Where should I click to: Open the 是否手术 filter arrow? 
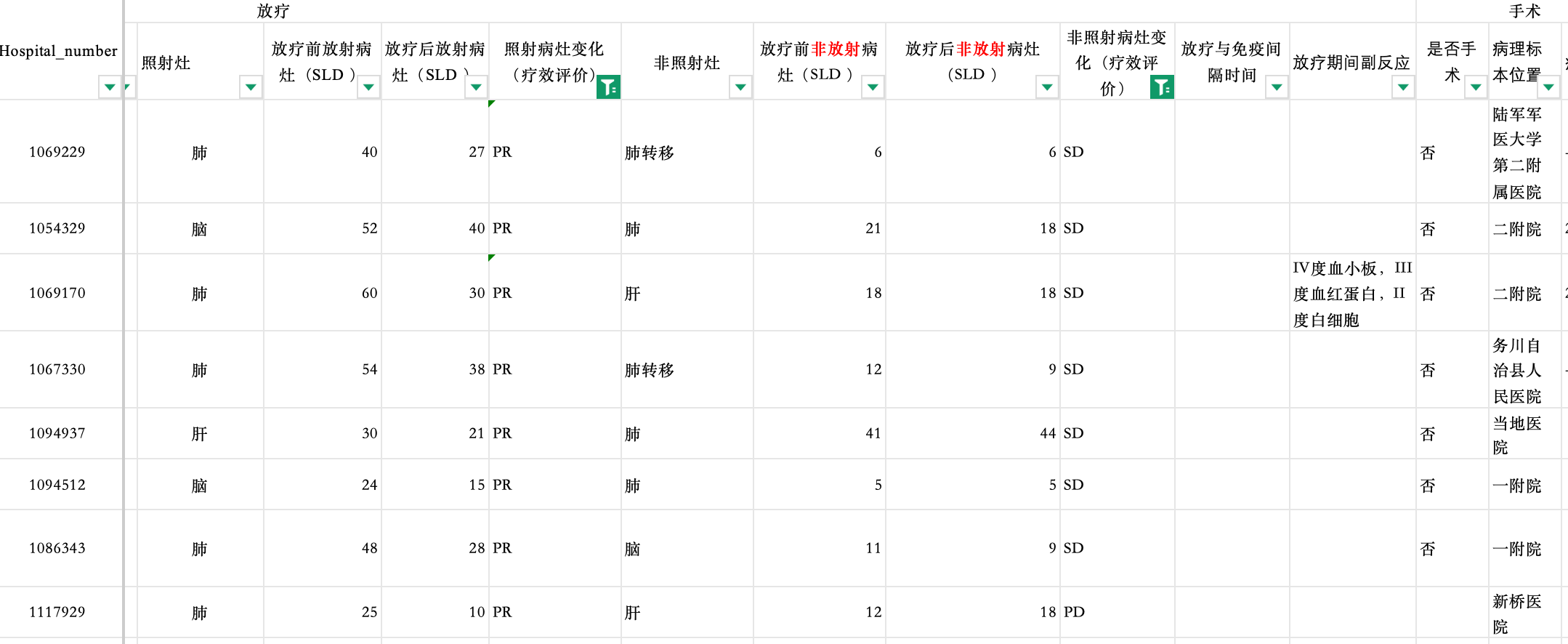pos(1476,87)
